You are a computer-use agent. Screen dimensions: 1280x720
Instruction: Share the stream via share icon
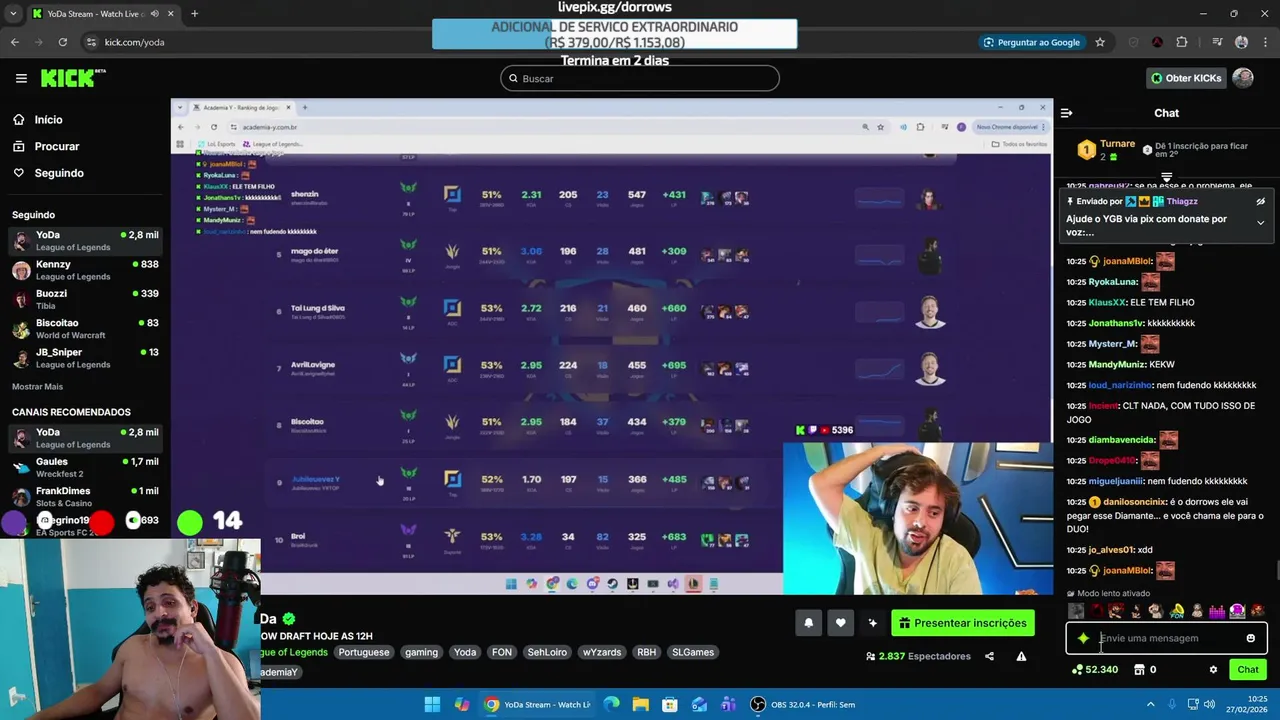click(989, 656)
